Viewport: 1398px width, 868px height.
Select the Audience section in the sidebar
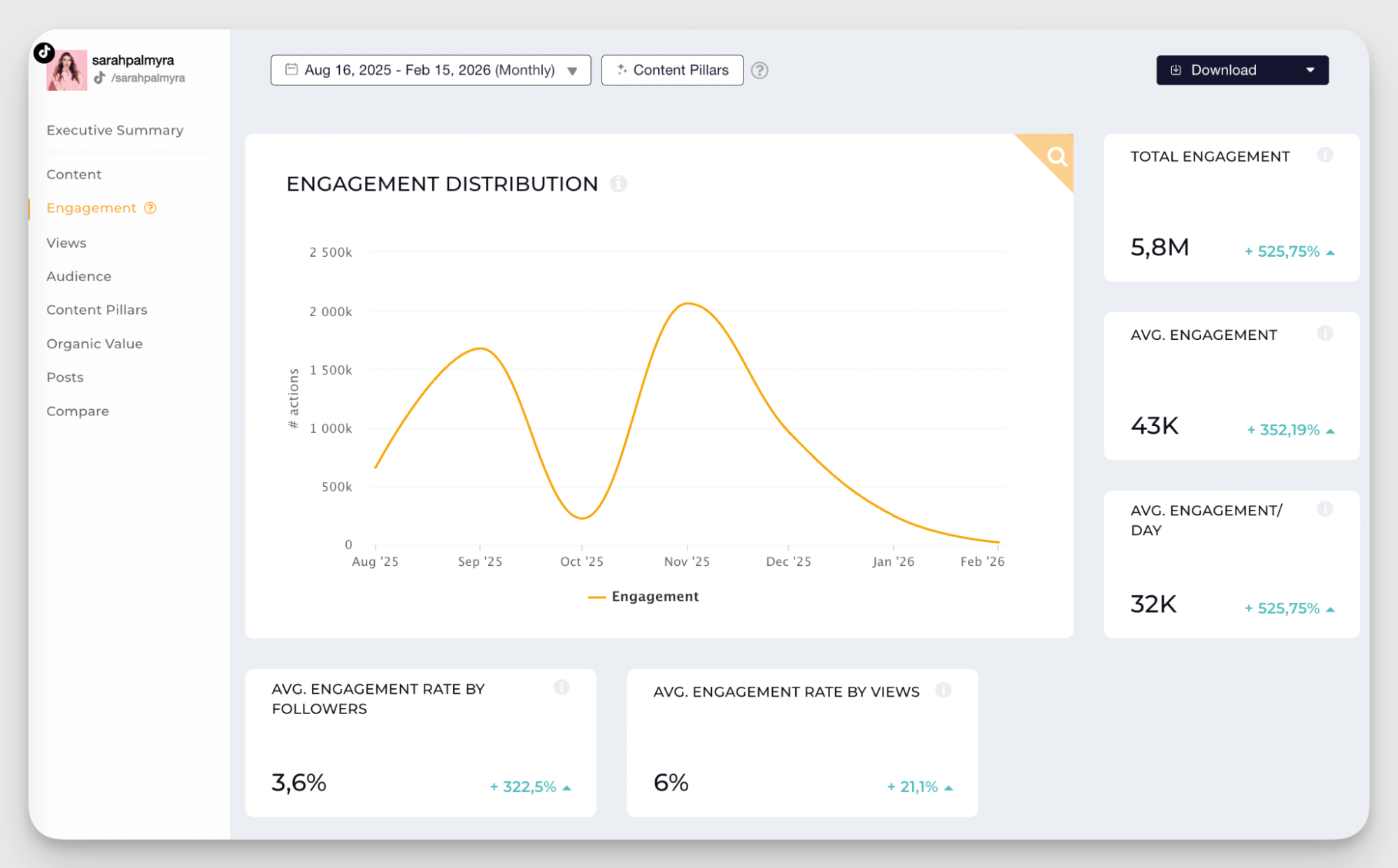[78, 276]
